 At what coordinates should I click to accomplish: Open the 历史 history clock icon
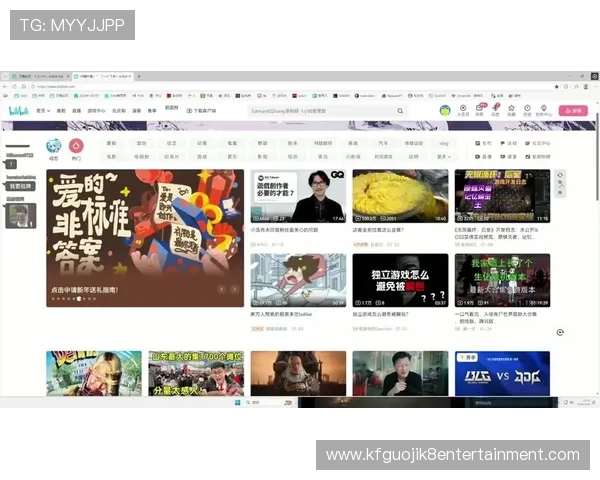[x=527, y=110]
